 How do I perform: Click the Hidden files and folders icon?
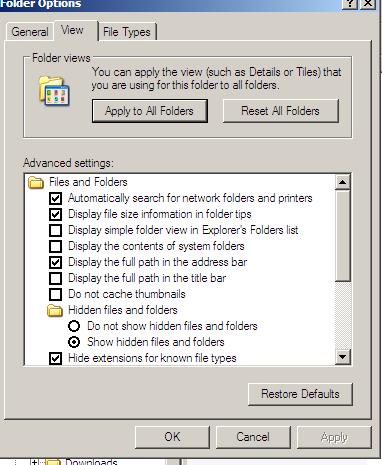coord(55,310)
